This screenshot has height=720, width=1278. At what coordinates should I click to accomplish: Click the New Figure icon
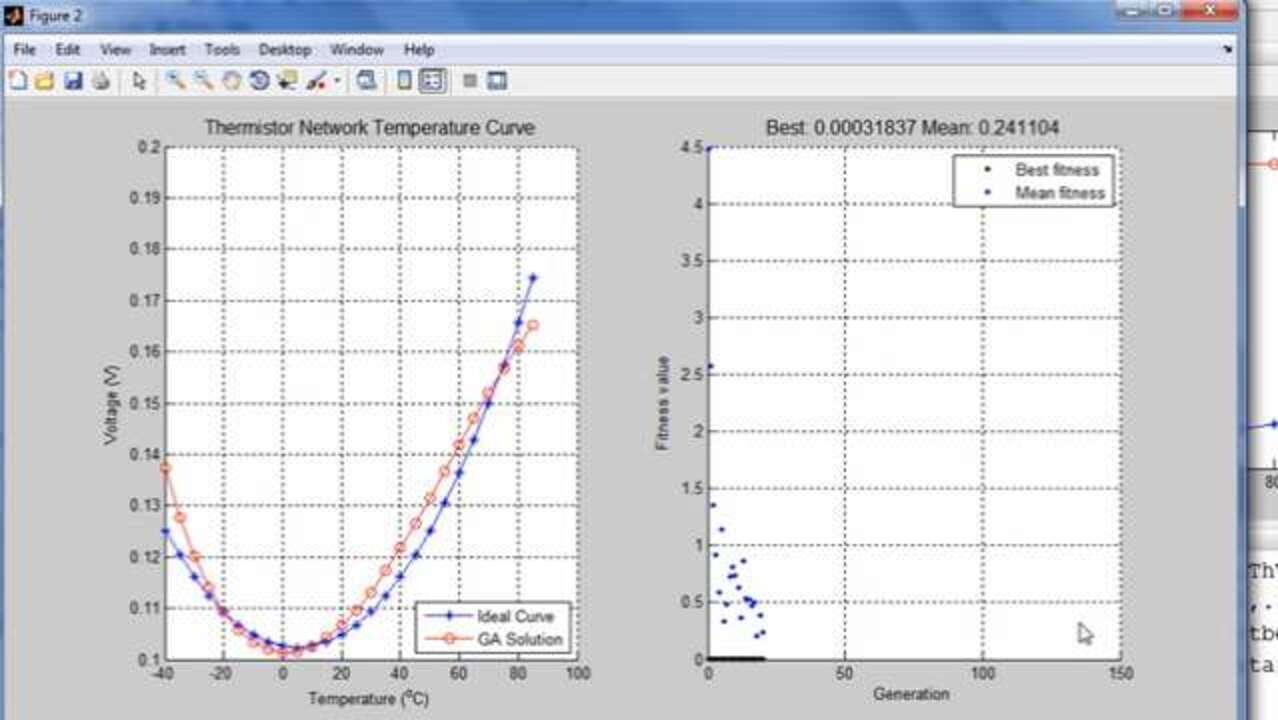[17, 82]
